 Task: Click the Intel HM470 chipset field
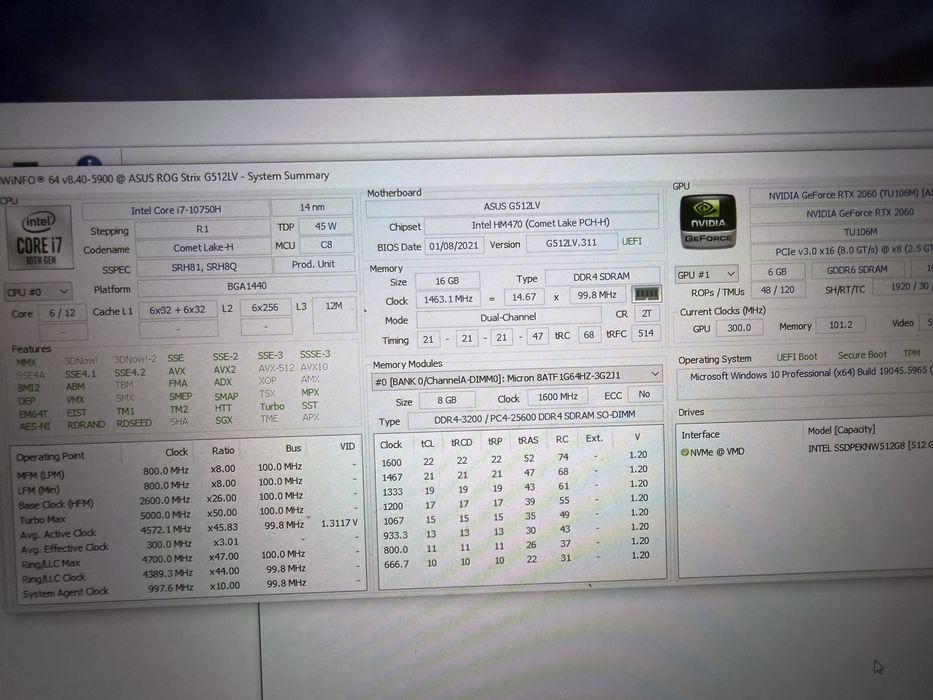pyautogui.click(x=540, y=223)
